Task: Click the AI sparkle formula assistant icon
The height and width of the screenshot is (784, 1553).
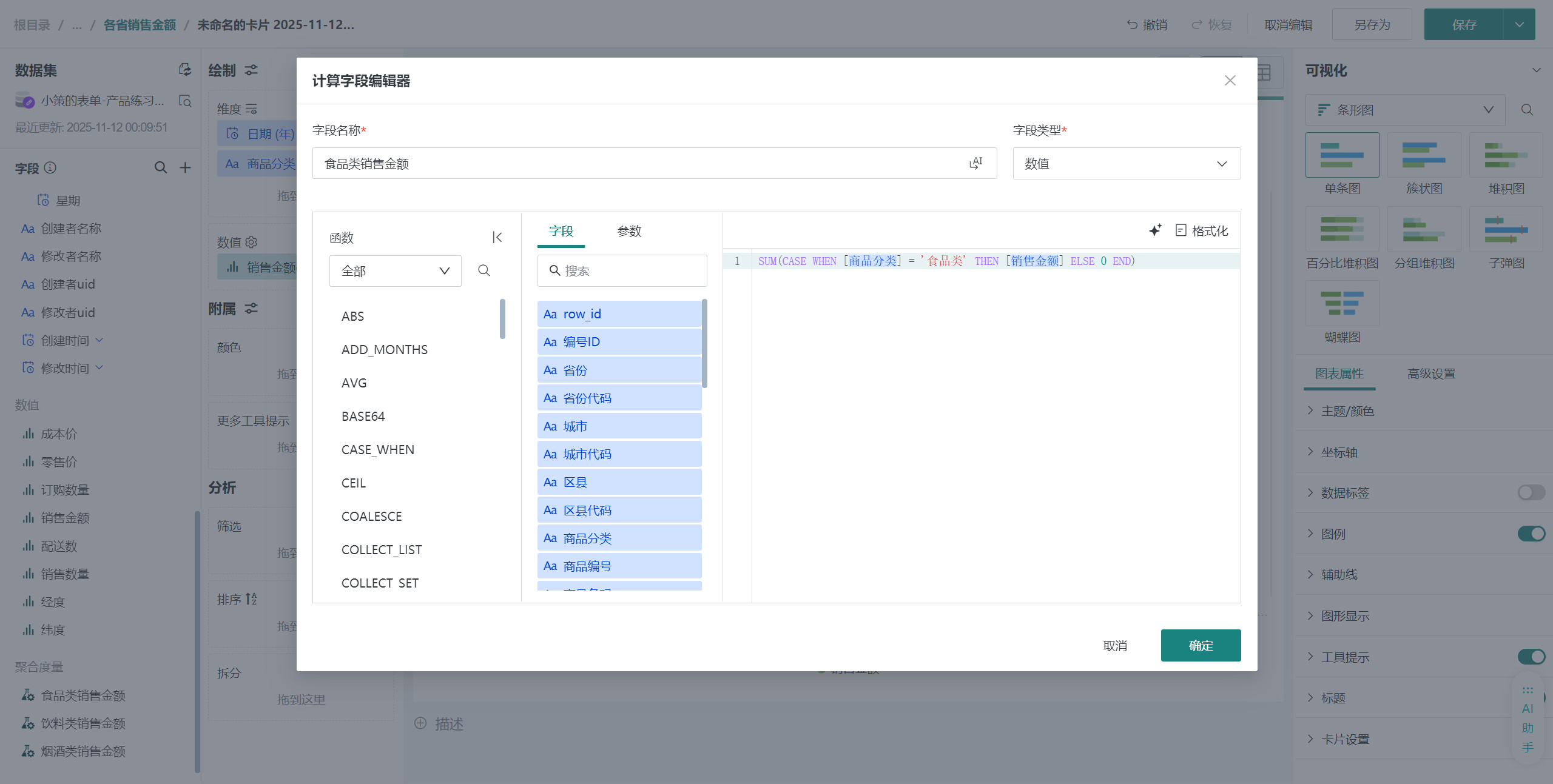Action: click(x=1154, y=230)
